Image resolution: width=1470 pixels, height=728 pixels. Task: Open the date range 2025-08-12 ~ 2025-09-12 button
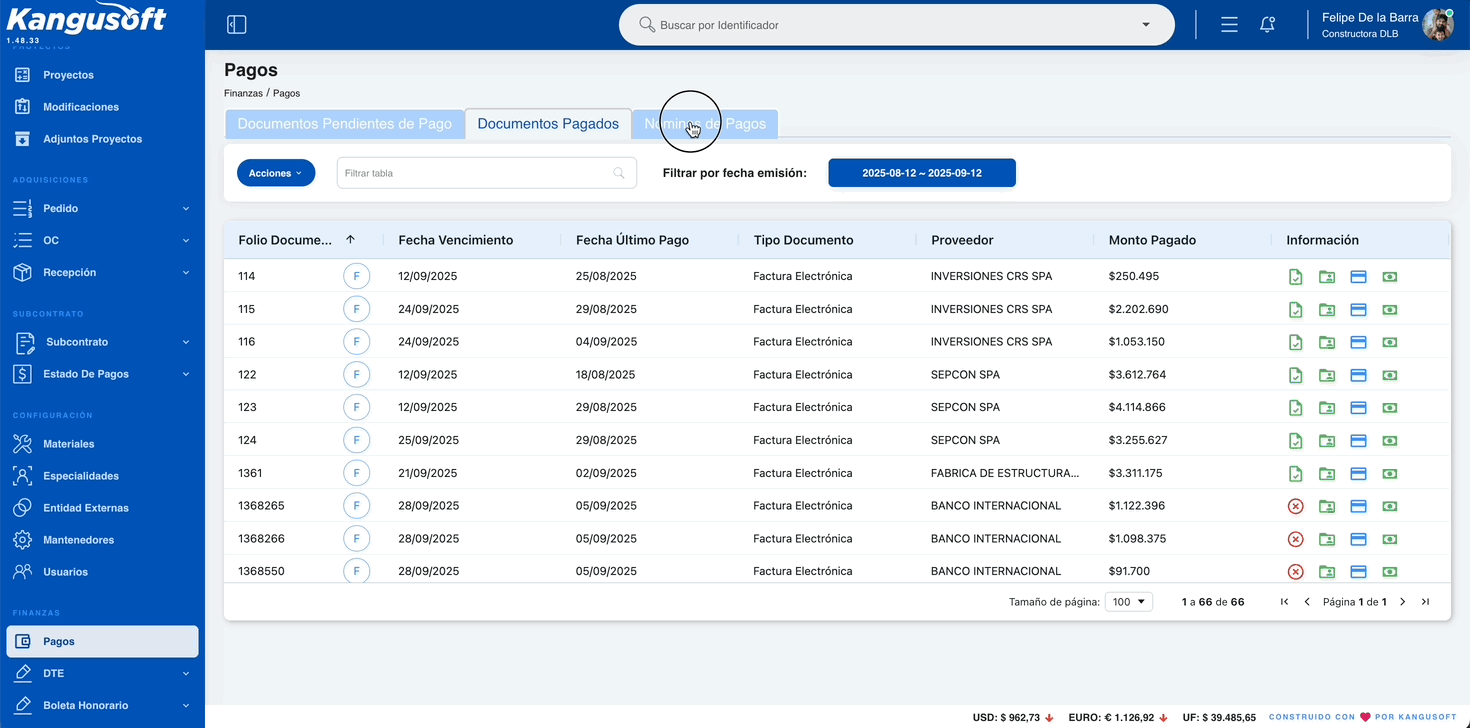922,173
